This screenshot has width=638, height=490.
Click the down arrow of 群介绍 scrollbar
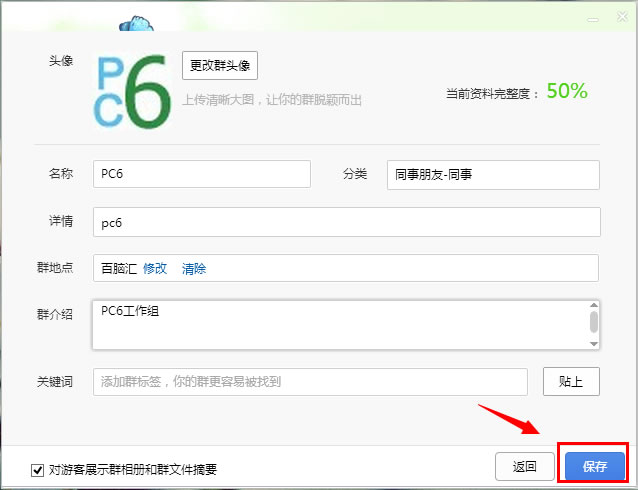coord(593,343)
